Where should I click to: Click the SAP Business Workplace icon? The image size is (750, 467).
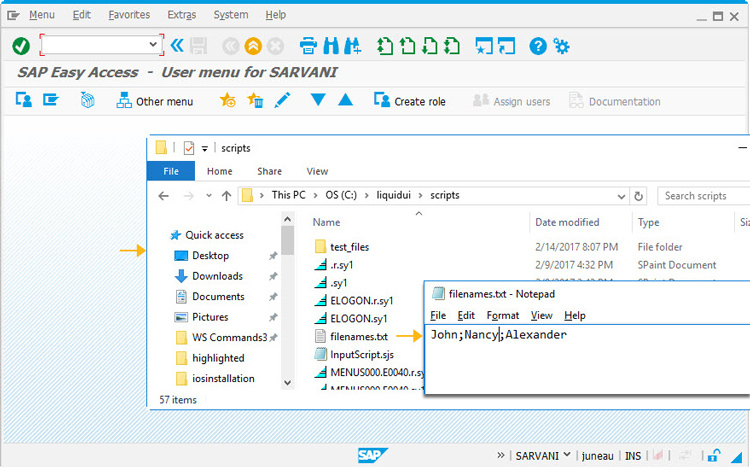(x=88, y=100)
